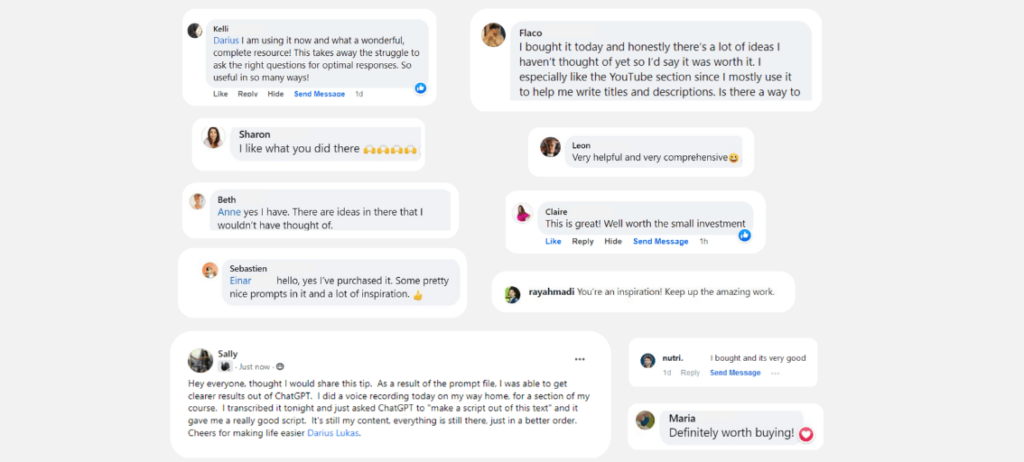Click the 1h timestamp on Claire's comment

704,241
